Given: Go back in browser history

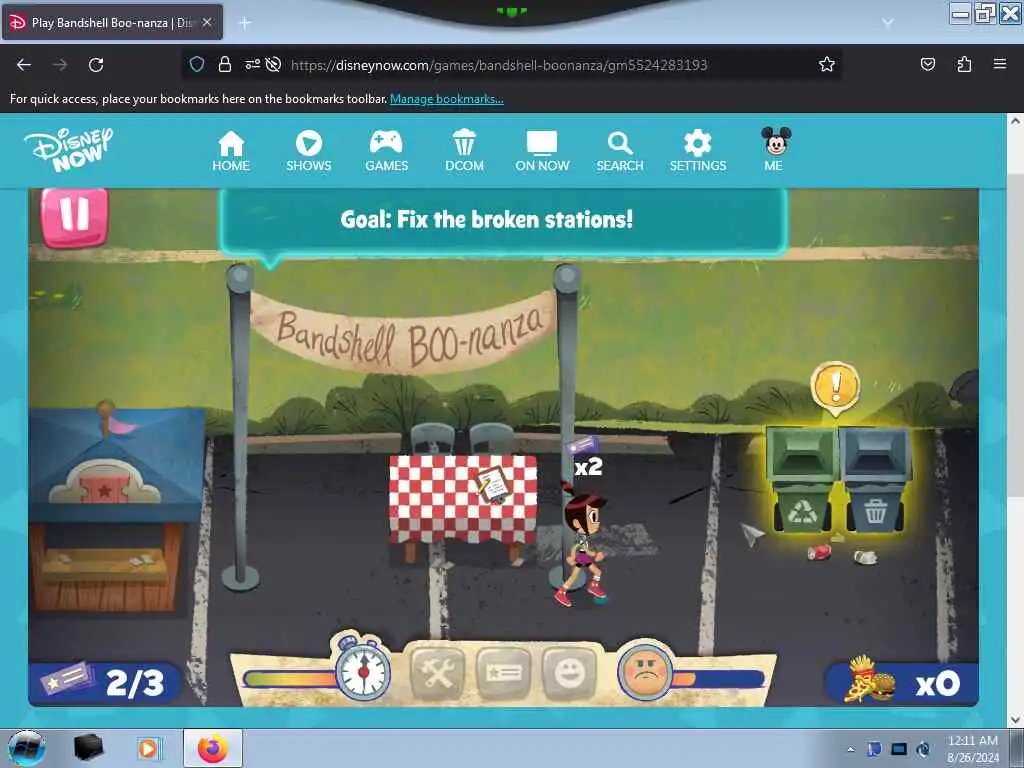Looking at the screenshot, I should [x=24, y=65].
